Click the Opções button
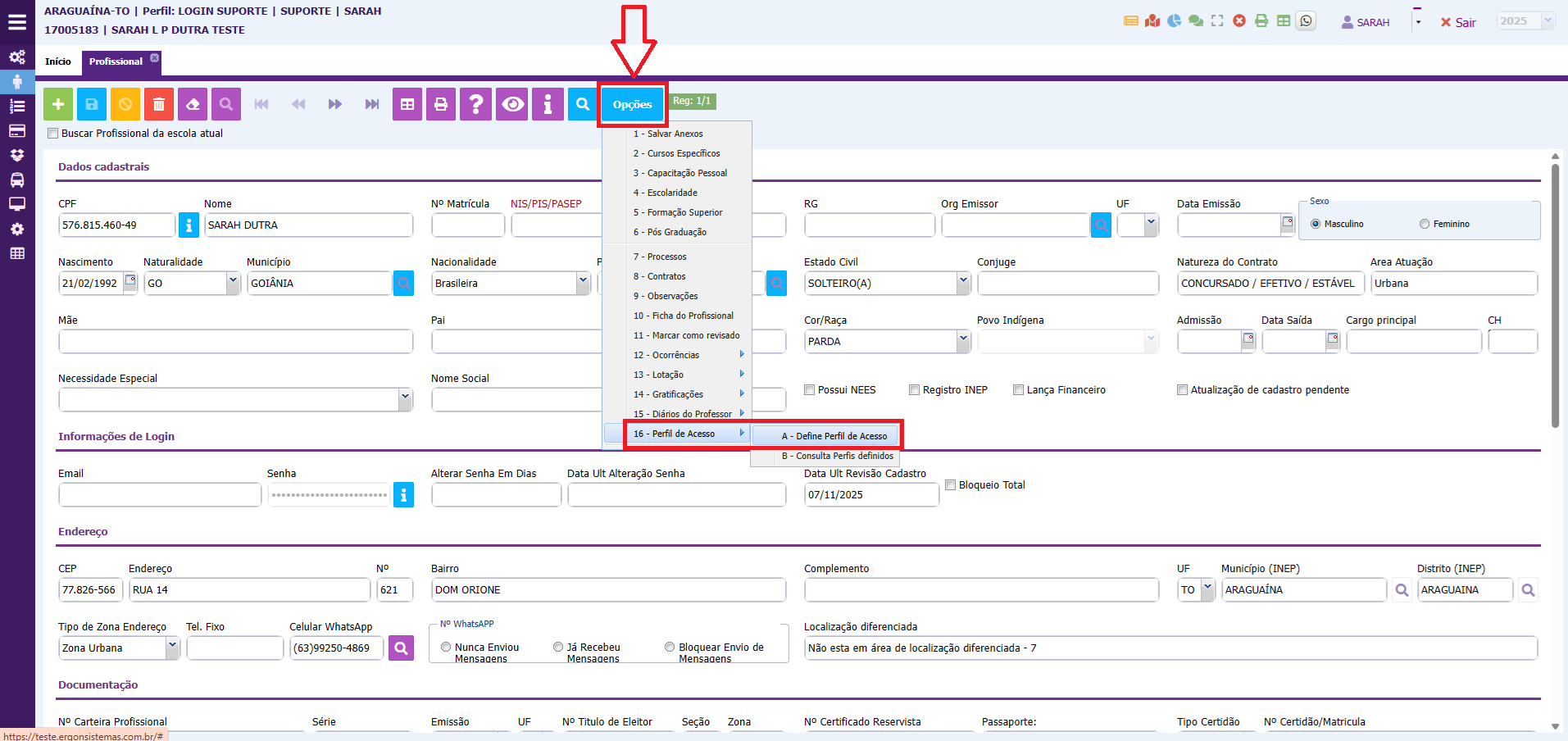This screenshot has height=741, width=1568. point(632,104)
